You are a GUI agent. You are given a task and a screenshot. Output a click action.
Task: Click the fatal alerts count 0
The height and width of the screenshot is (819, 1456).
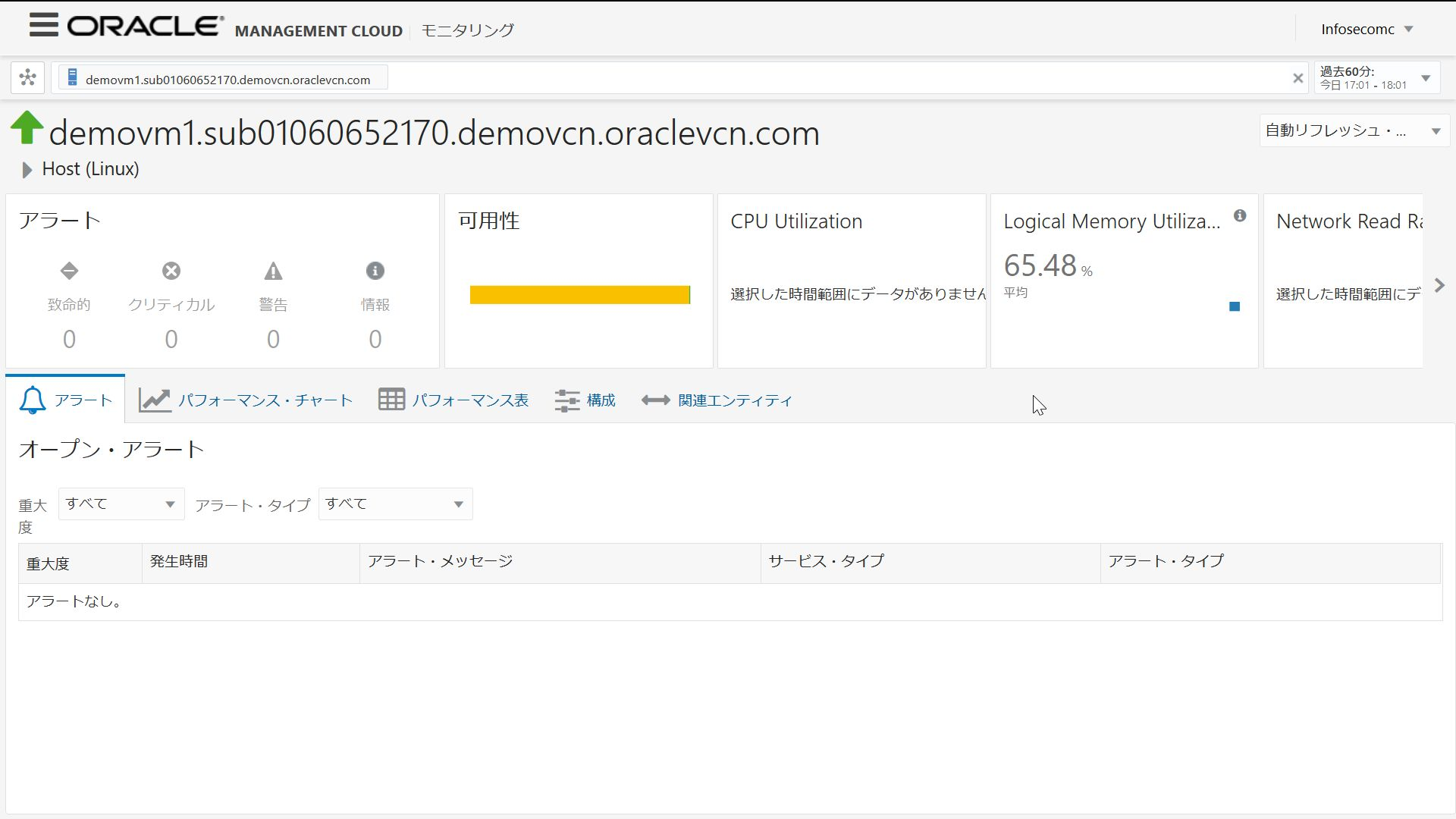click(69, 339)
